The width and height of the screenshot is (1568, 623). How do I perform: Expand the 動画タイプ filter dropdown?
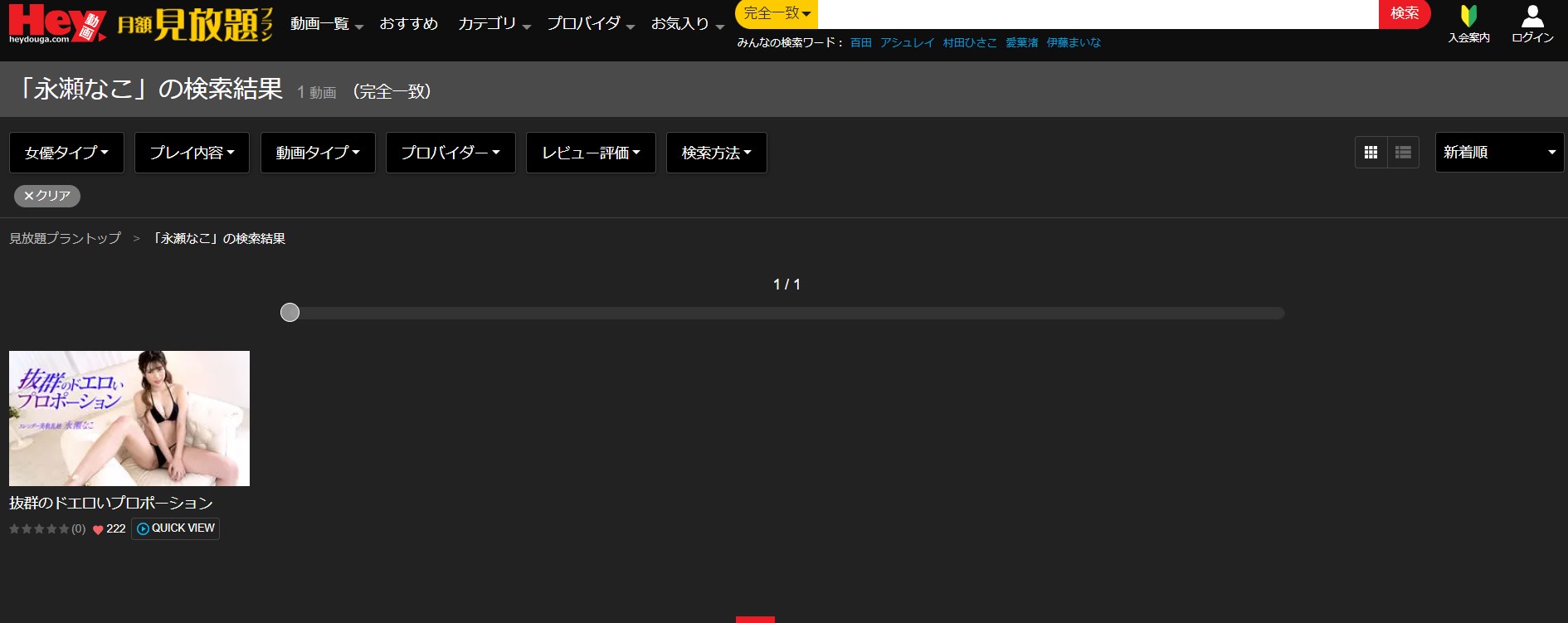[318, 153]
